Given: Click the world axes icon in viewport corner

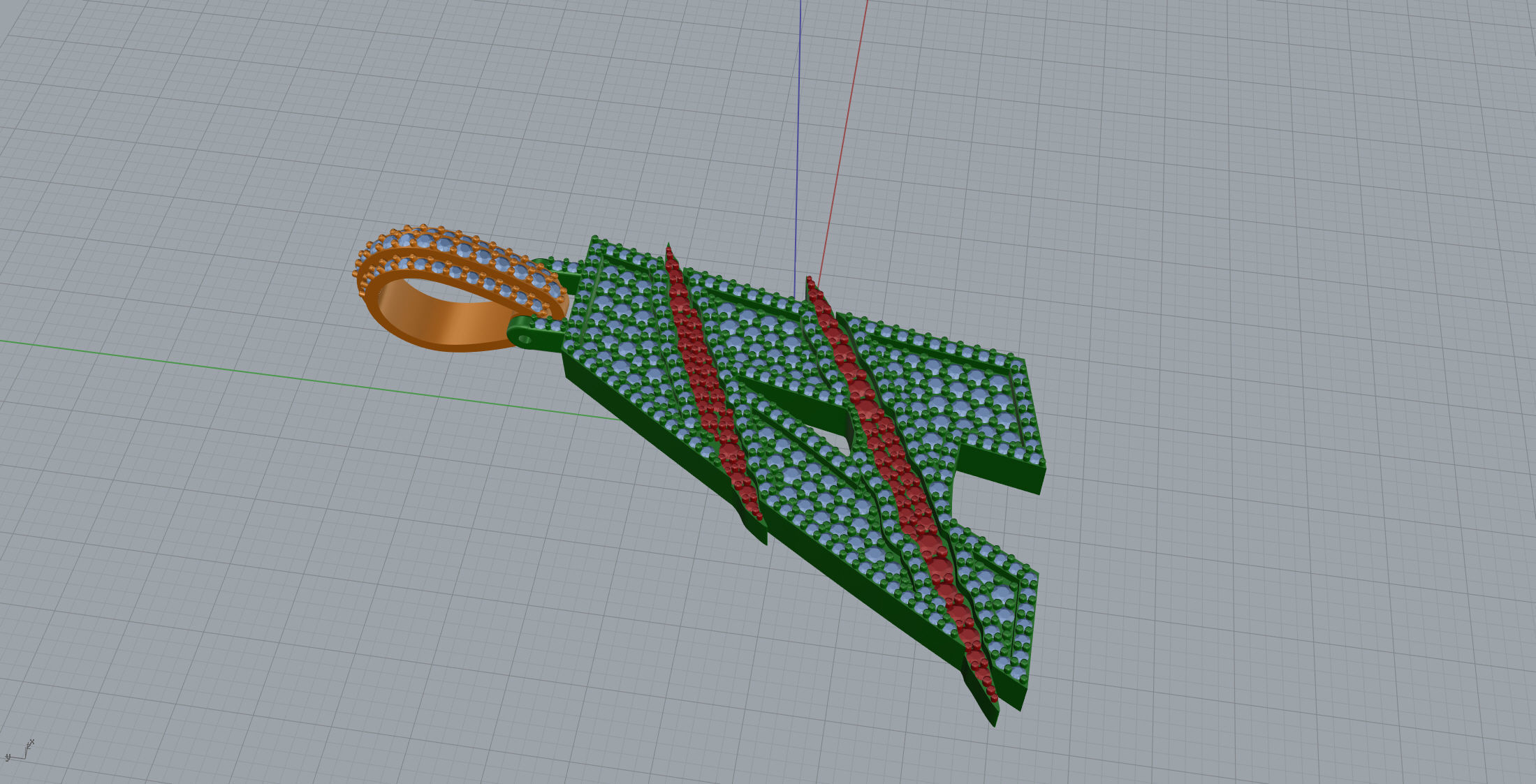Looking at the screenshot, I should pos(20,751).
